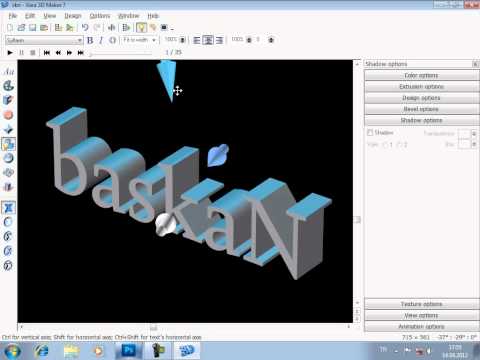
Task: Open the Design menu
Action: pos(73,16)
